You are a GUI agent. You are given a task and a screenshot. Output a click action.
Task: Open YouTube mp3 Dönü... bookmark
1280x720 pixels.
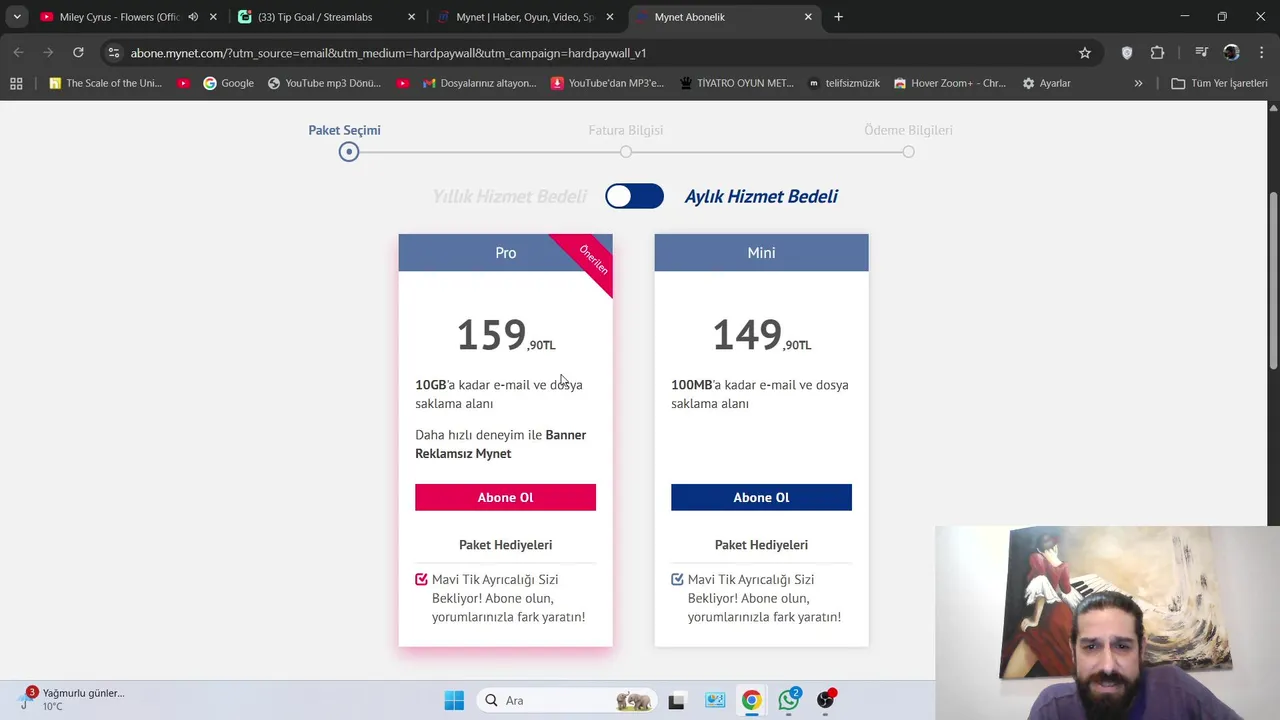tap(324, 83)
